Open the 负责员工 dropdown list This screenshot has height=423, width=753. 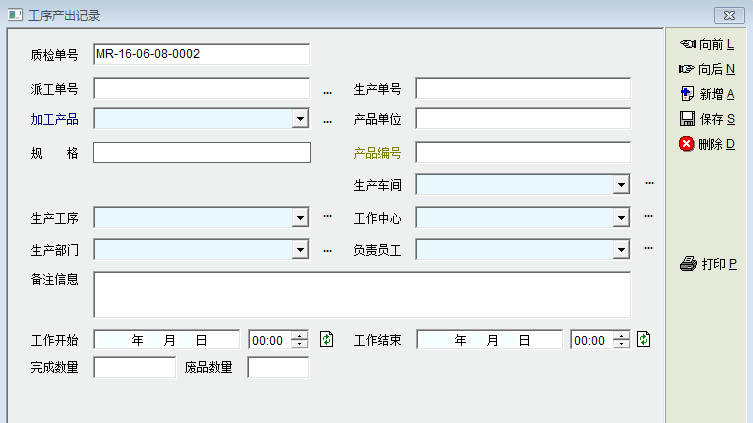point(621,250)
